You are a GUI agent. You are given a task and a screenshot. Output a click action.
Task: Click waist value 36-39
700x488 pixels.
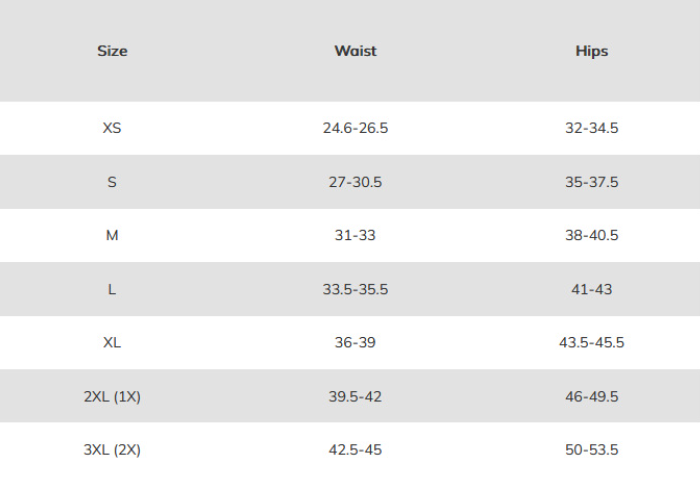pos(355,342)
